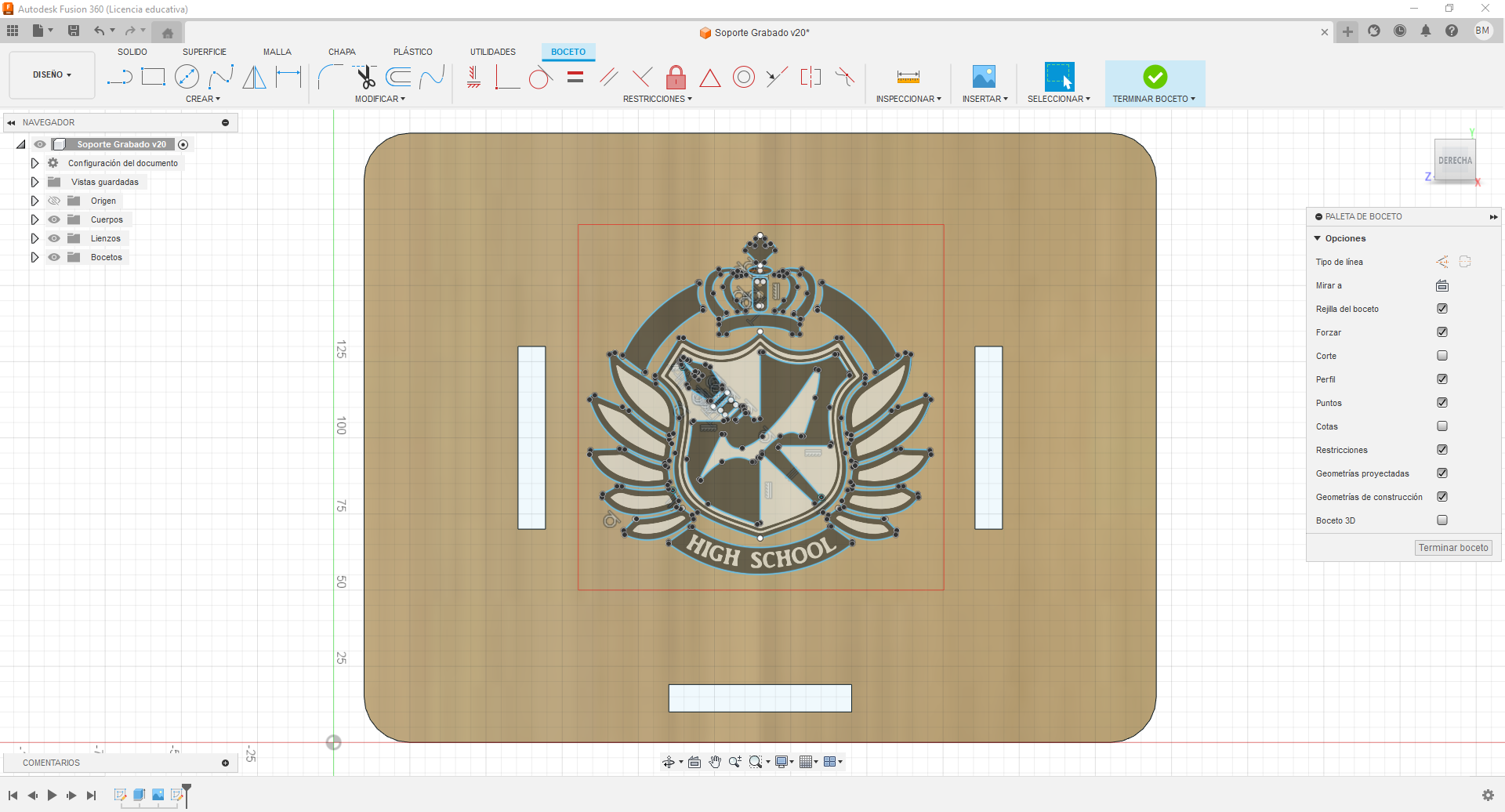Toggle the Puntos checkbox

[1442, 403]
